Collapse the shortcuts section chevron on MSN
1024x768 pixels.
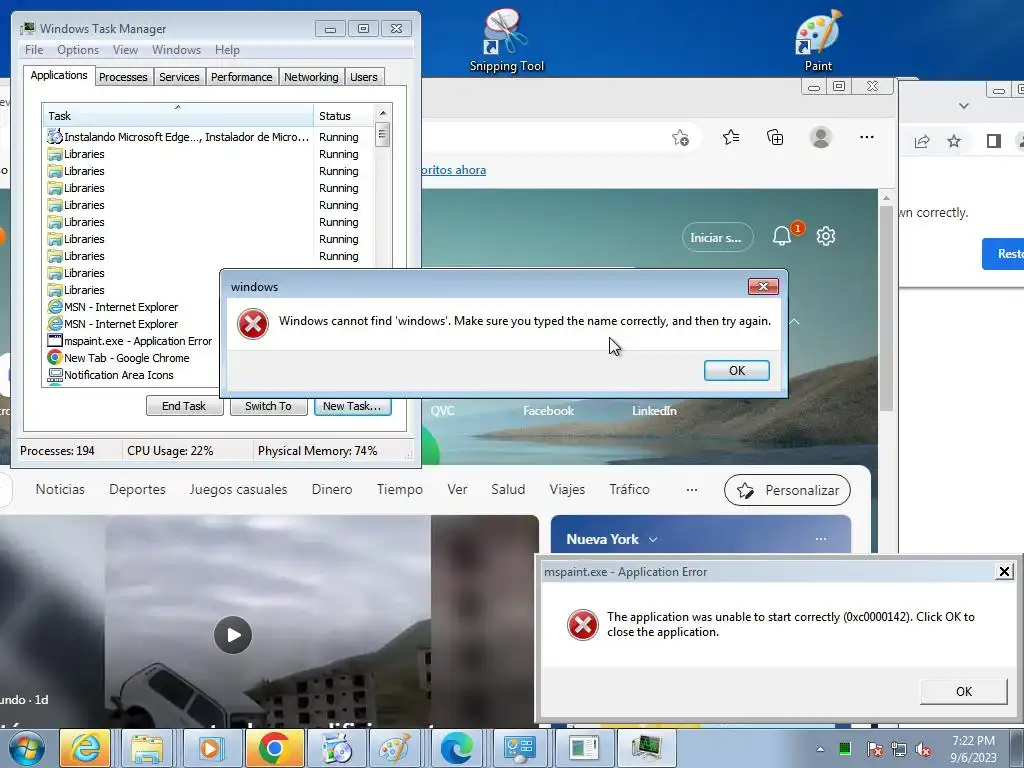click(x=795, y=322)
